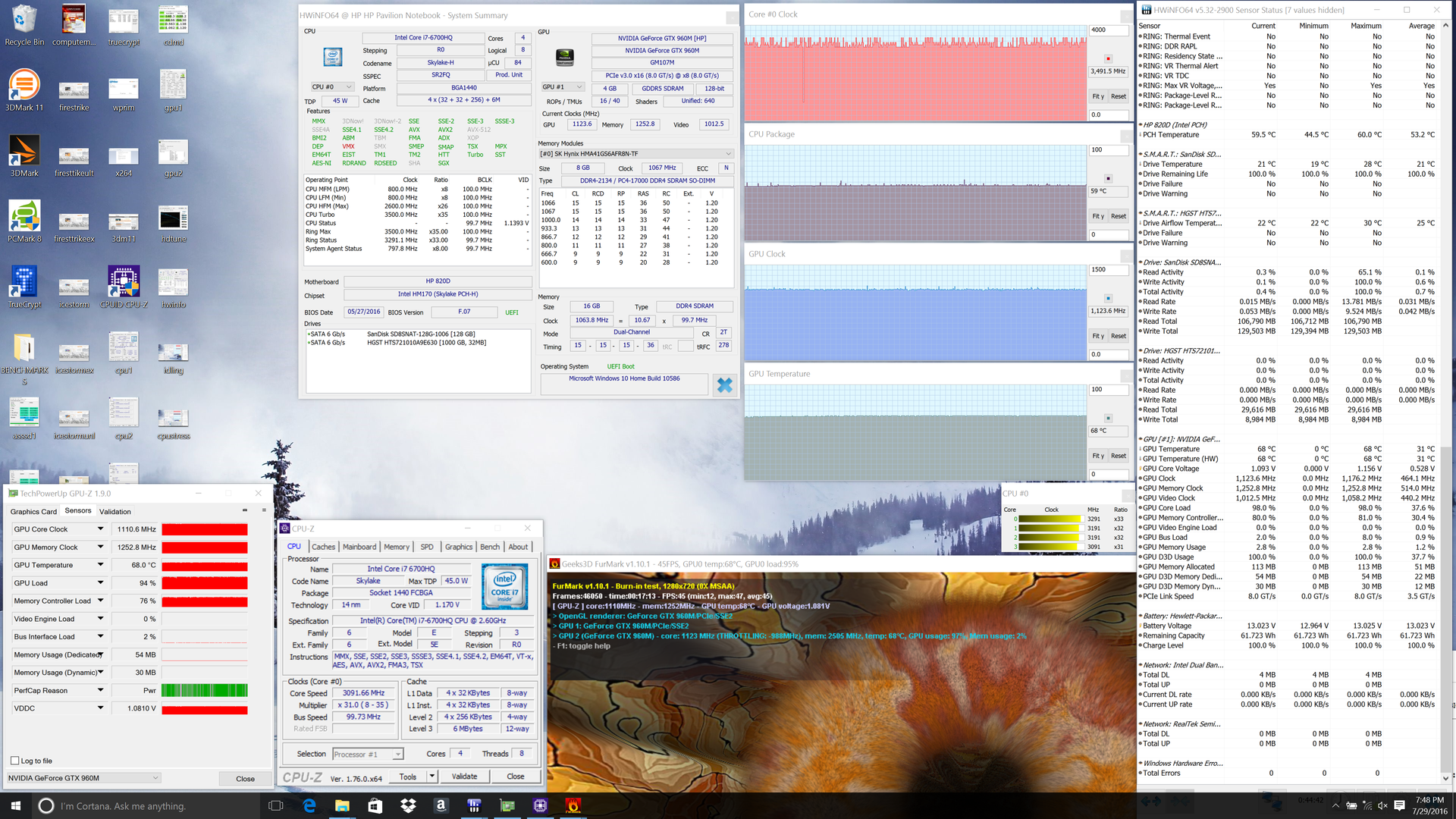Switch to the Caches tab in CPU-Z
This screenshot has width=1456, height=819.
coord(323,547)
